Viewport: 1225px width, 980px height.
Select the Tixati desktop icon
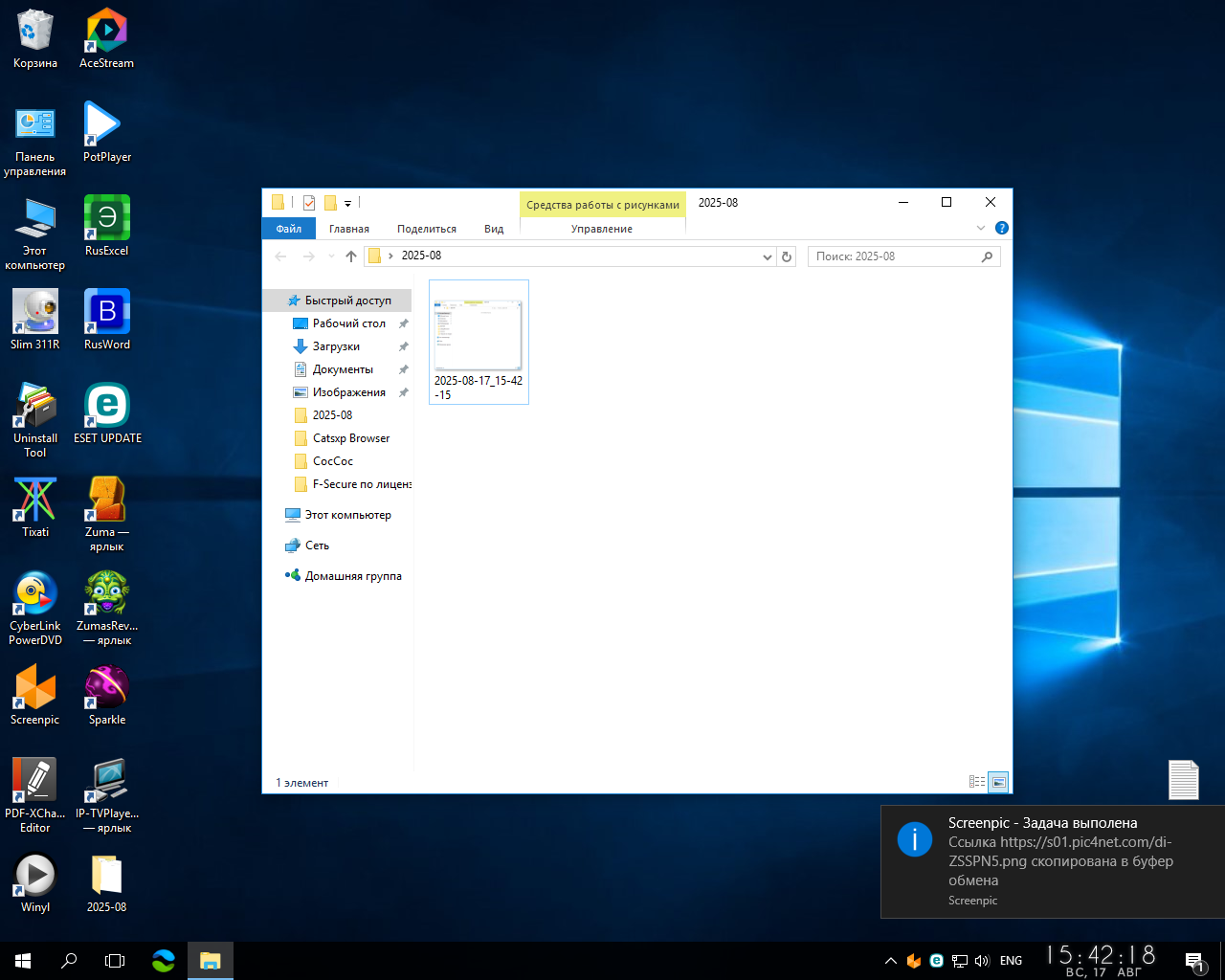click(x=35, y=507)
